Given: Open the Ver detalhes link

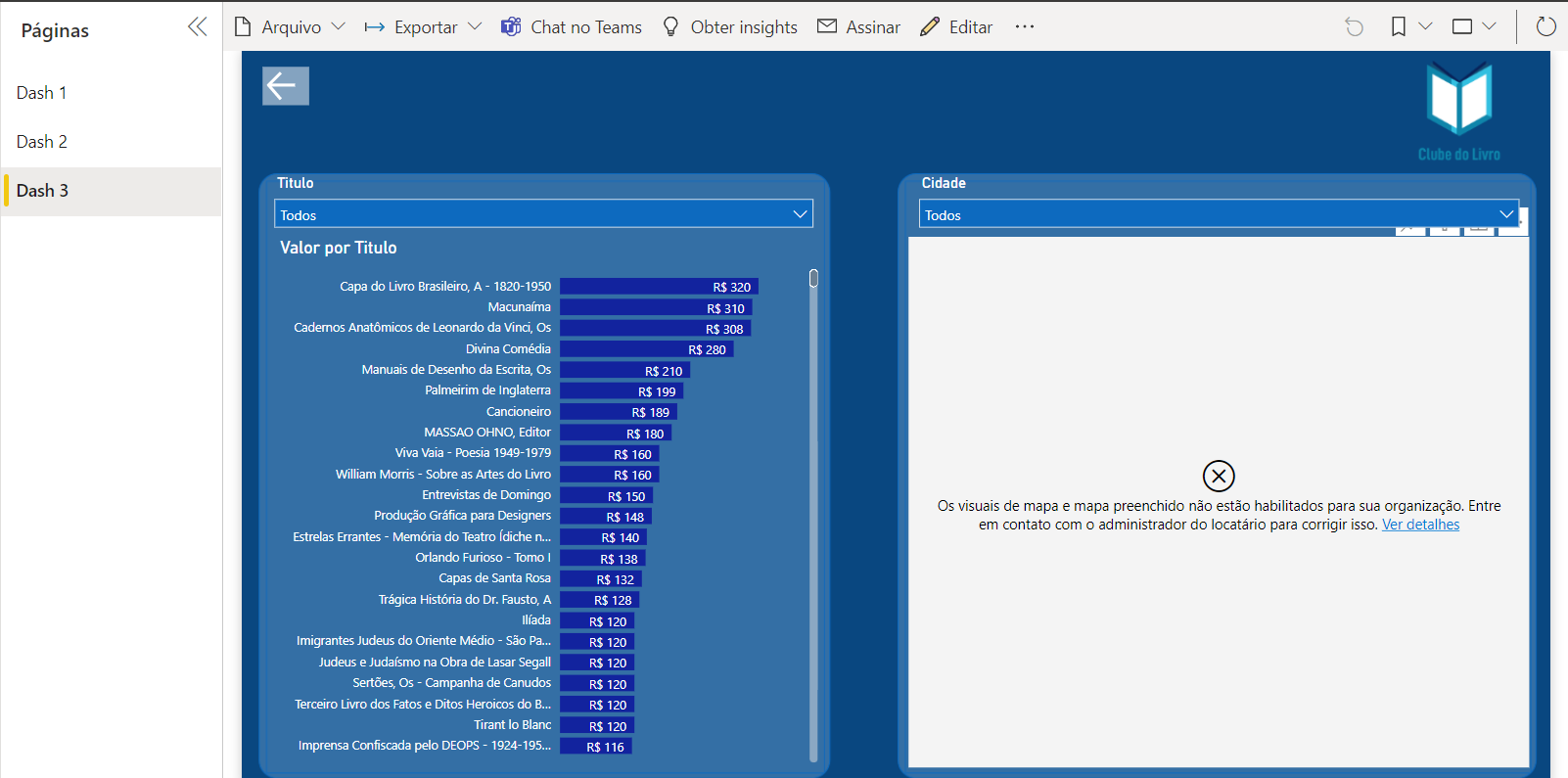Looking at the screenshot, I should click(x=1420, y=525).
